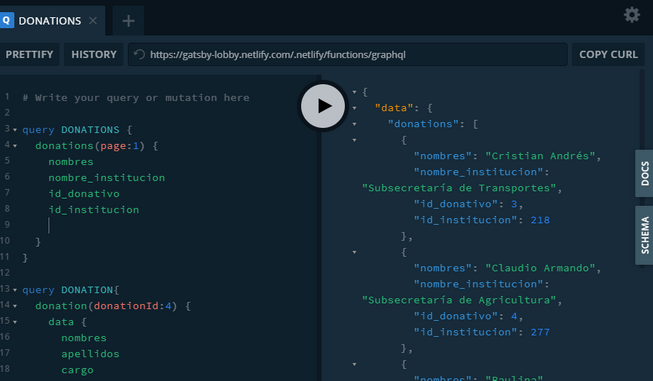Add a new tab with plus icon
This screenshot has height=381, width=653.
click(x=128, y=21)
